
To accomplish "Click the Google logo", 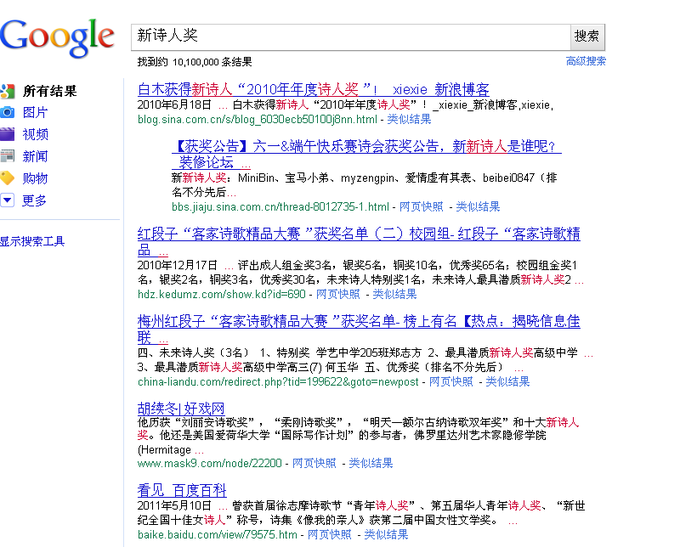I will pos(57,38).
